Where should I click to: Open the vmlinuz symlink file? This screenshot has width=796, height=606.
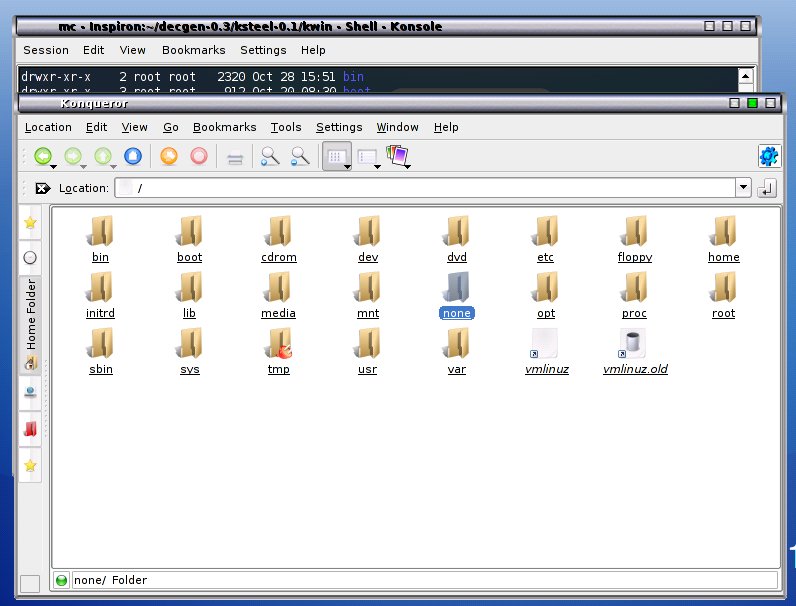tap(546, 351)
